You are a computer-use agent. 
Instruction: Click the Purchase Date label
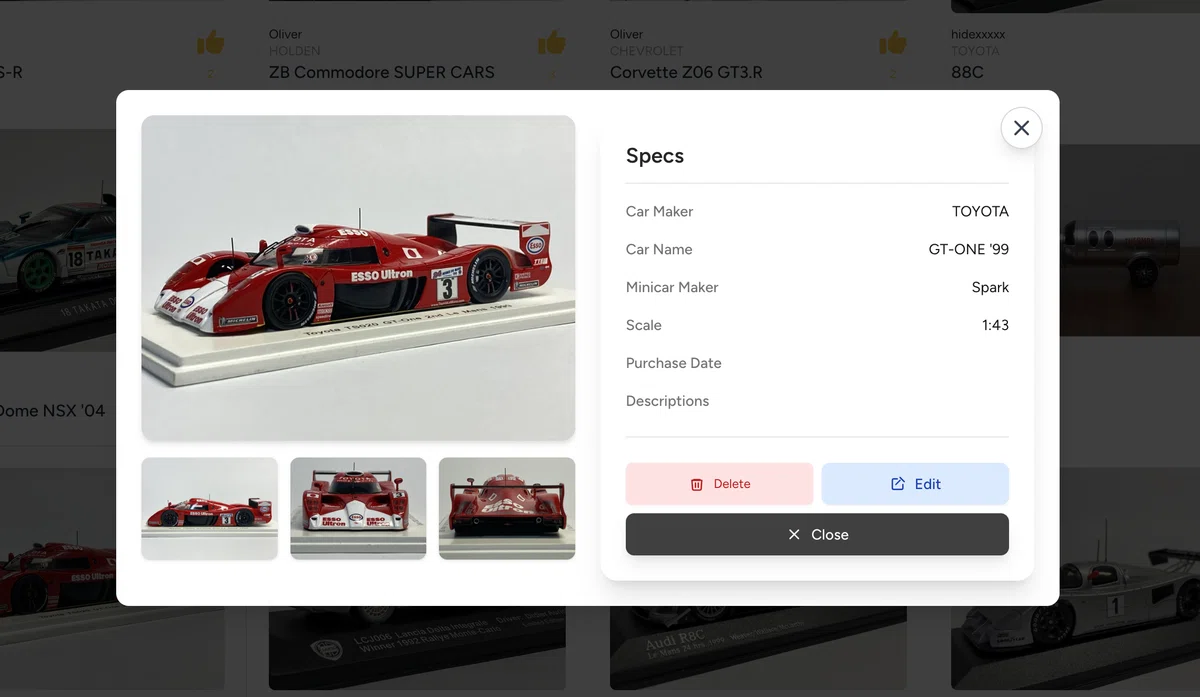click(x=674, y=363)
